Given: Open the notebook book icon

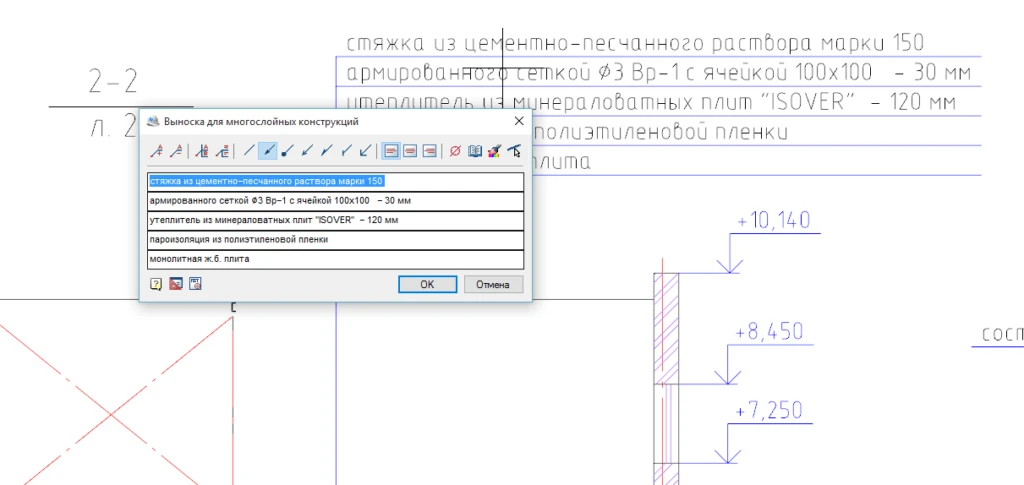Looking at the screenshot, I should click(x=475, y=151).
